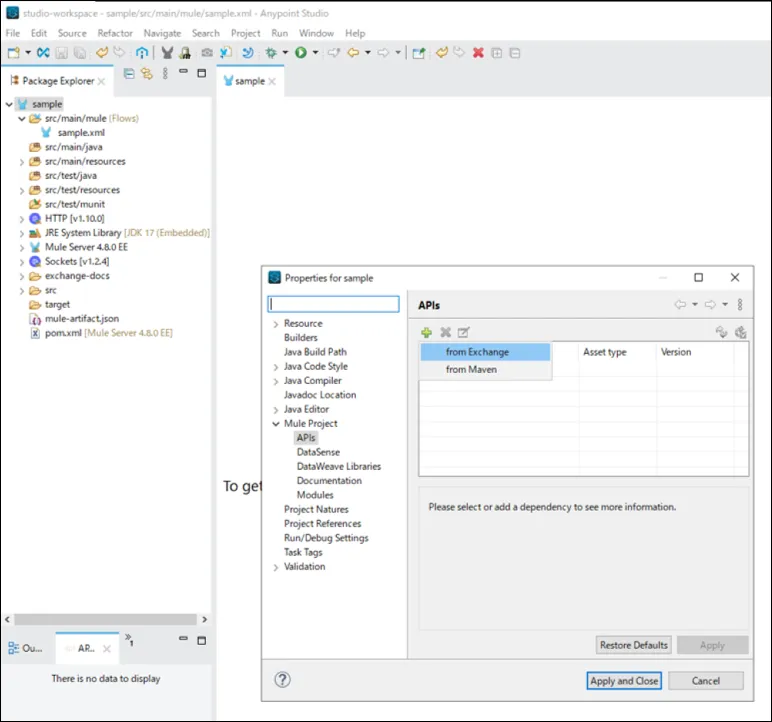
Task: Click Apply and Close button
Action: 624,681
